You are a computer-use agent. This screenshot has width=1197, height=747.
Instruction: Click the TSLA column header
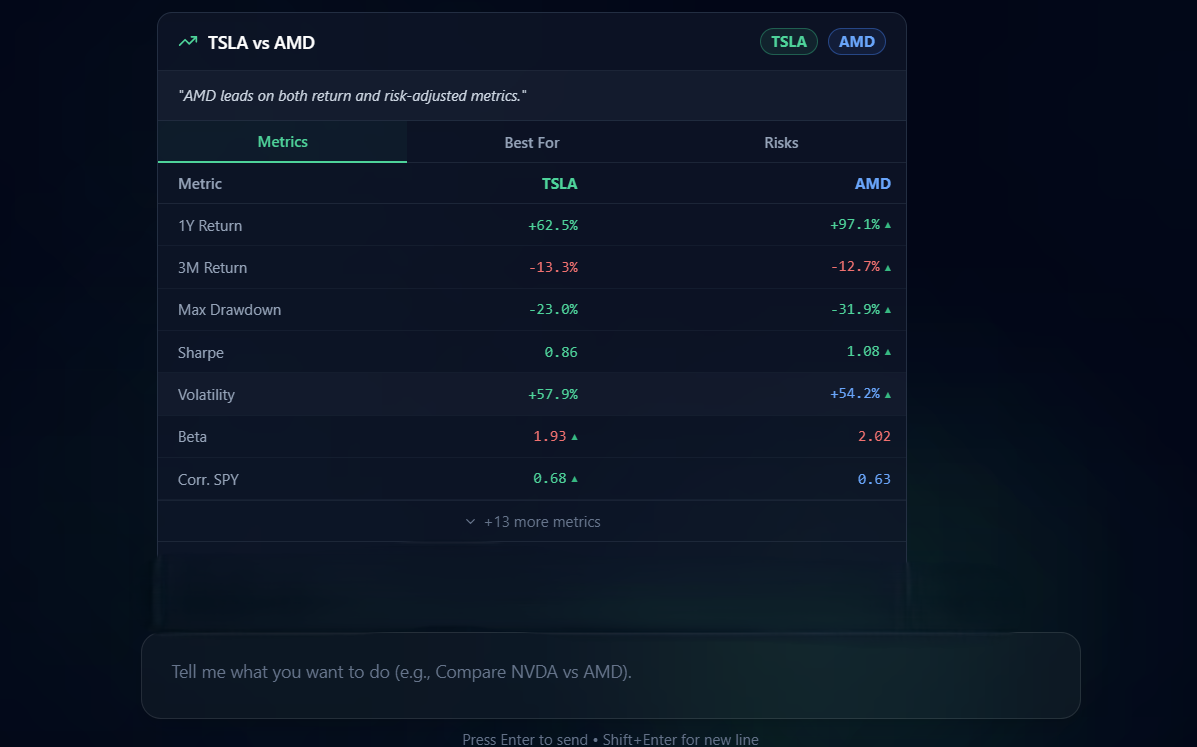click(560, 184)
